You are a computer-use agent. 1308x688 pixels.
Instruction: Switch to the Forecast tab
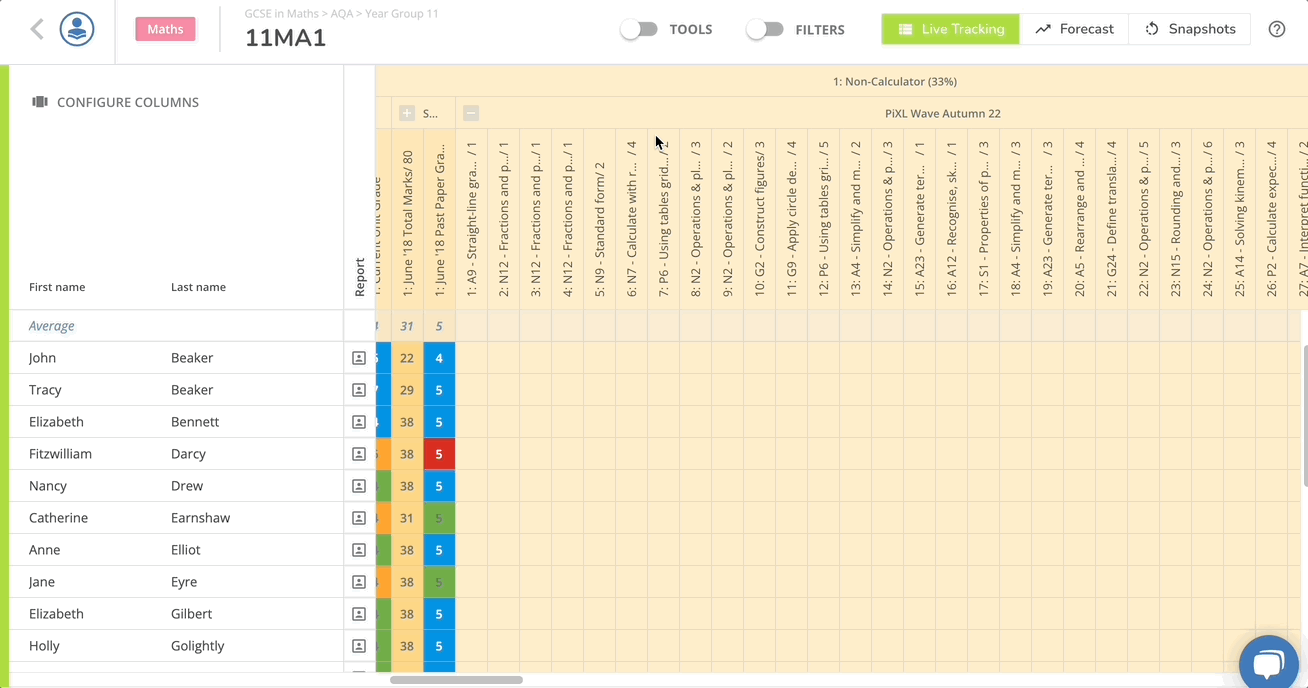pos(1074,29)
